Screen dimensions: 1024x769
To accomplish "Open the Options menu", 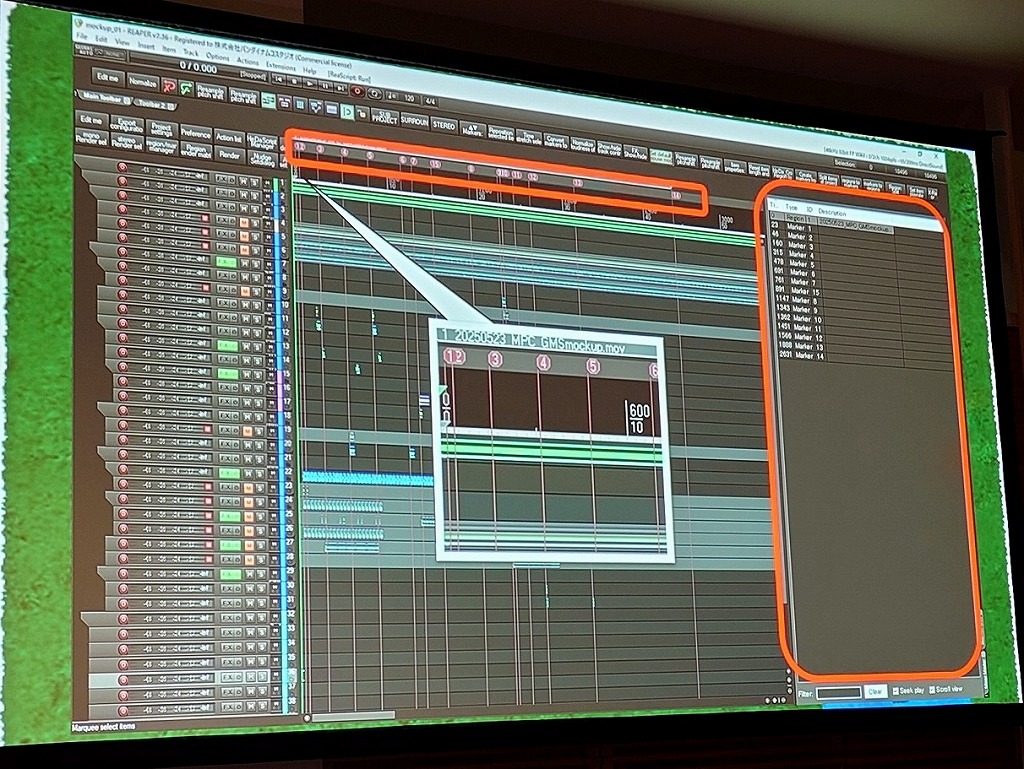I will point(216,56).
